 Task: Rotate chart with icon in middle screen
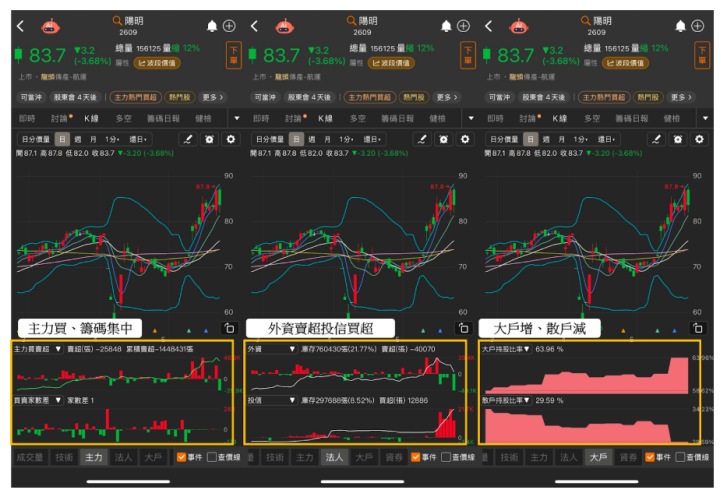point(463,328)
